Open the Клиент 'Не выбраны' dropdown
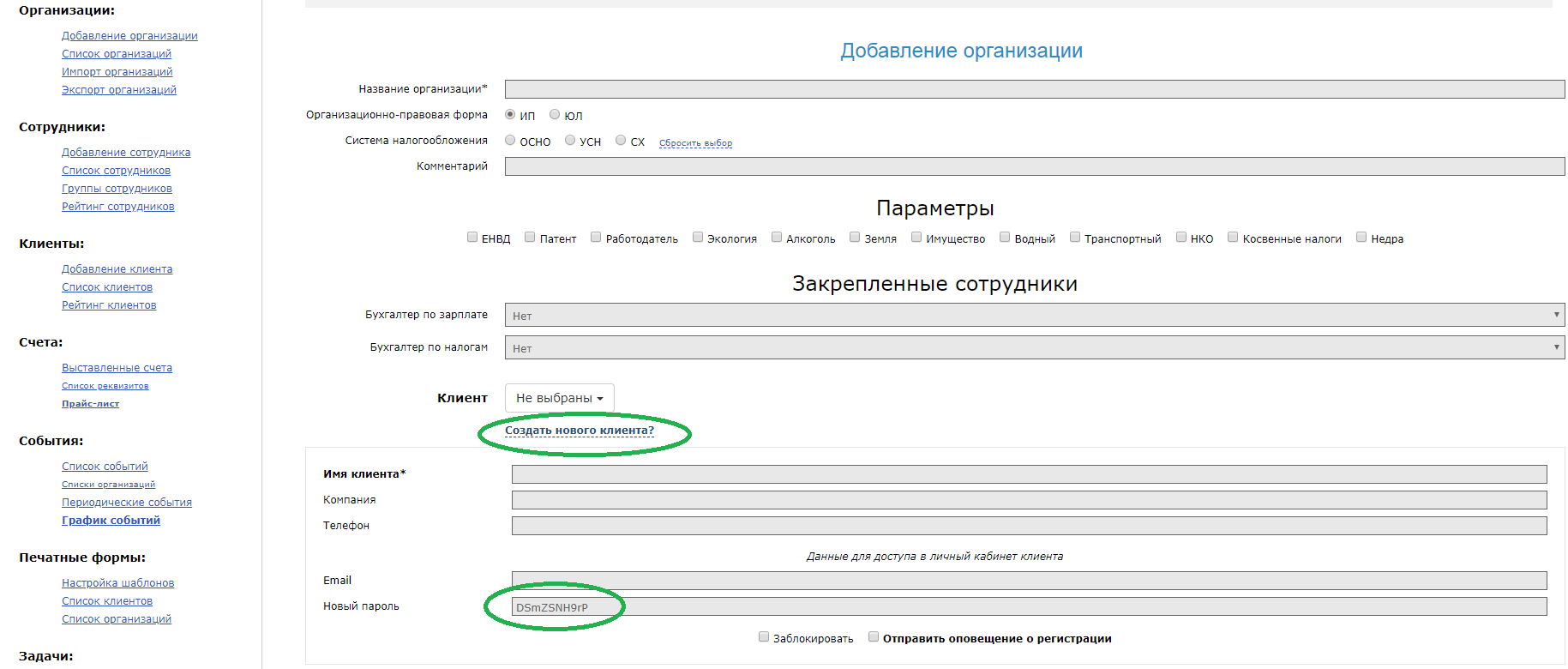The width and height of the screenshot is (1568, 669). [559, 398]
